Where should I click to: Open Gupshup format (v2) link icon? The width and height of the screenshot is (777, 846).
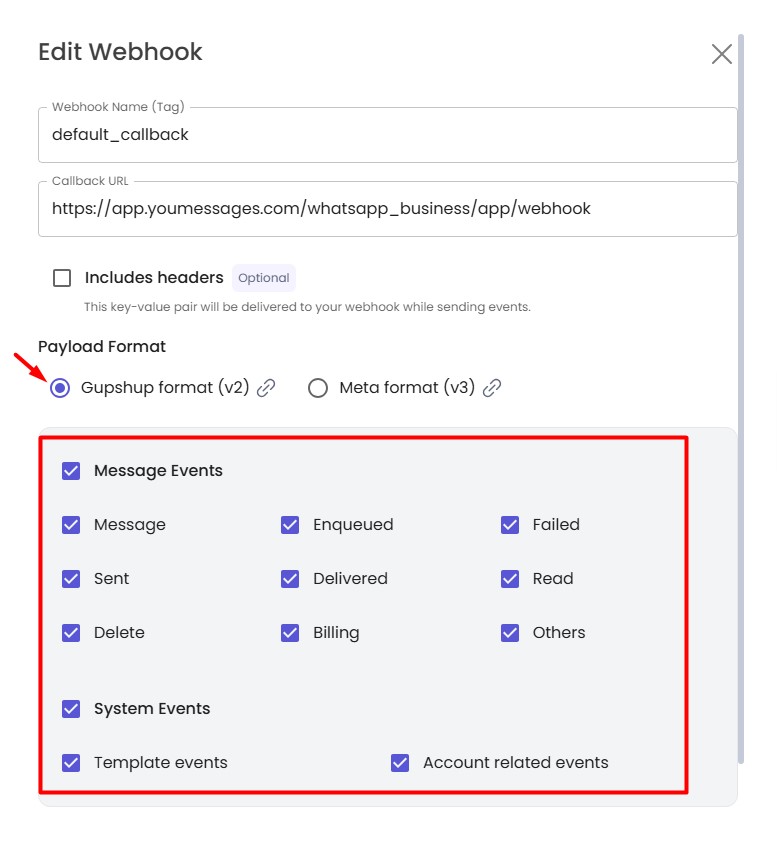[266, 388]
